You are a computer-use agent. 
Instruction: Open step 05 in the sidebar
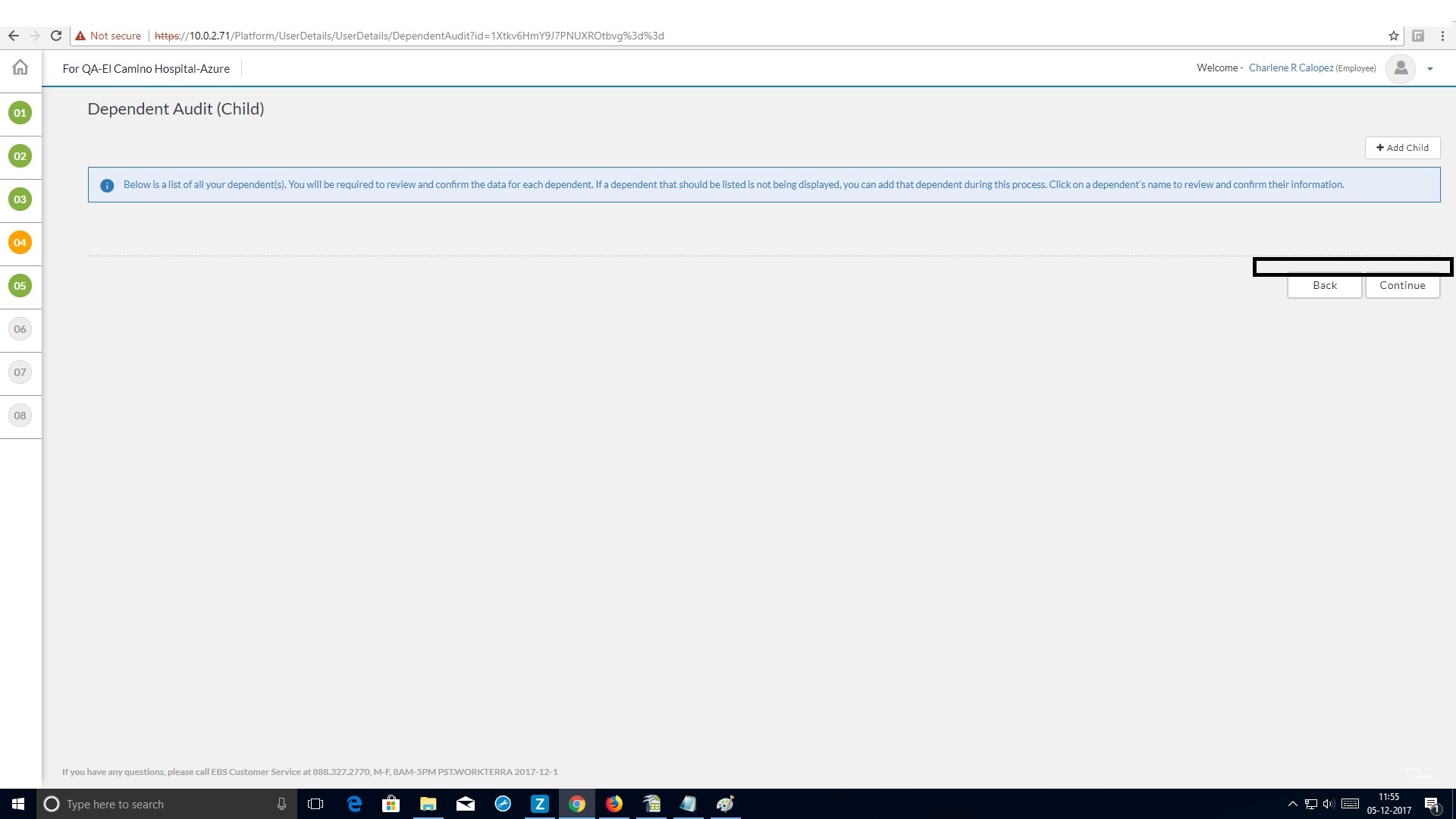[20, 286]
